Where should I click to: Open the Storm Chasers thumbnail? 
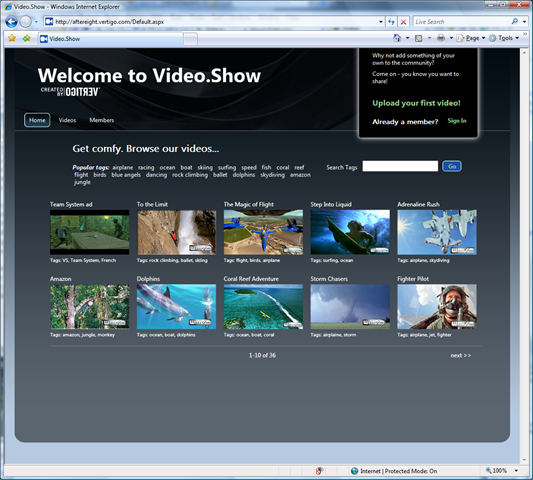click(350, 307)
